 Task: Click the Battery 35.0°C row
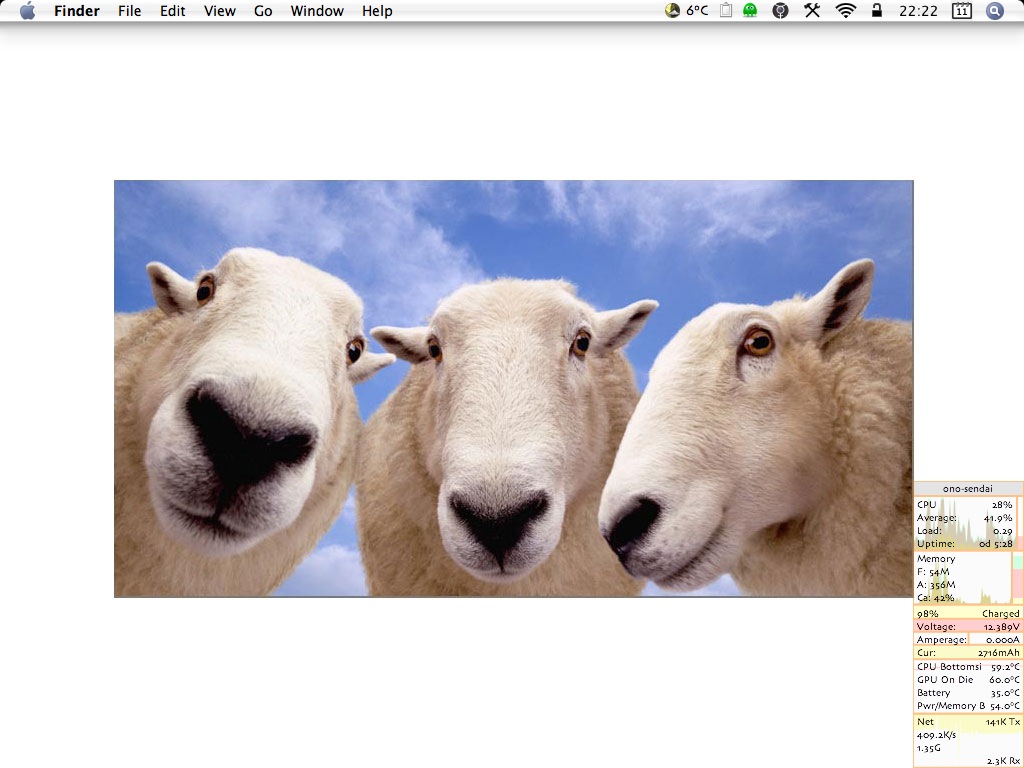[x=968, y=693]
